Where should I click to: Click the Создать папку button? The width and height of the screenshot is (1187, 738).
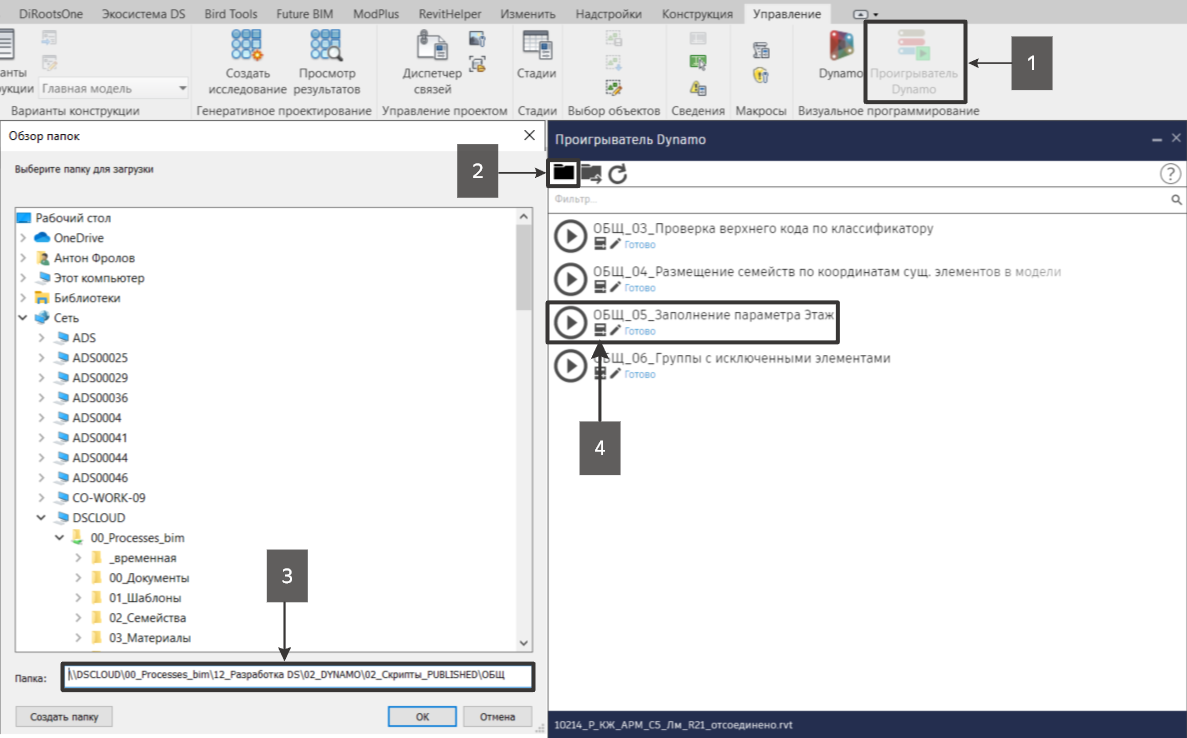point(64,717)
